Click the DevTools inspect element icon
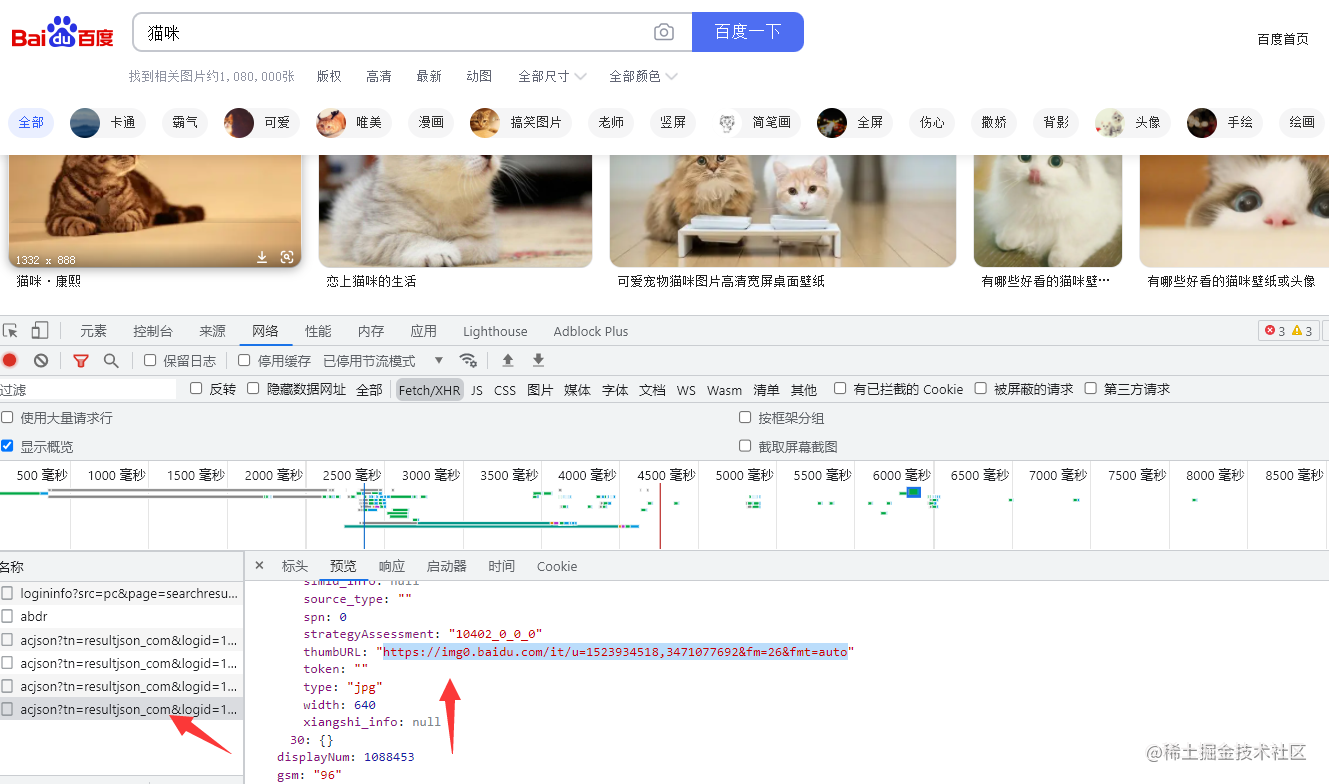Viewport: 1329px width, 784px height. click(x=11, y=331)
